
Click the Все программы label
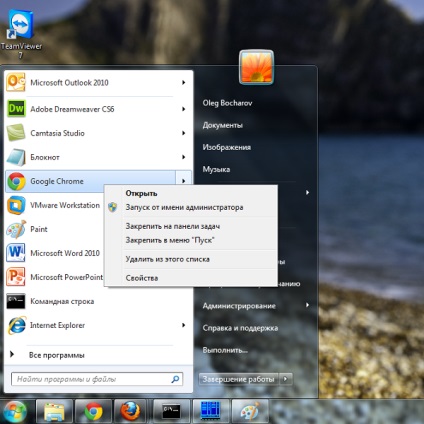click(x=57, y=355)
